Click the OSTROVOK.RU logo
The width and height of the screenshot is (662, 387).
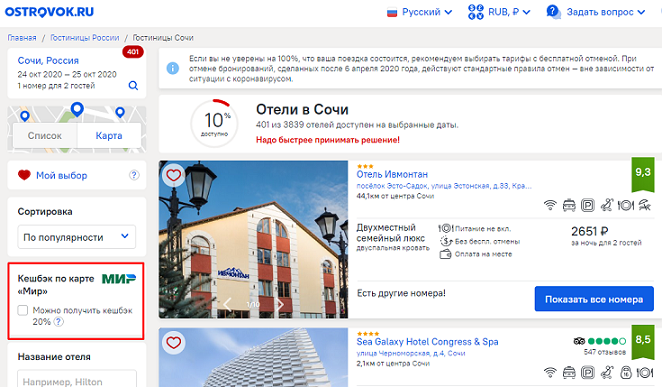click(49, 12)
